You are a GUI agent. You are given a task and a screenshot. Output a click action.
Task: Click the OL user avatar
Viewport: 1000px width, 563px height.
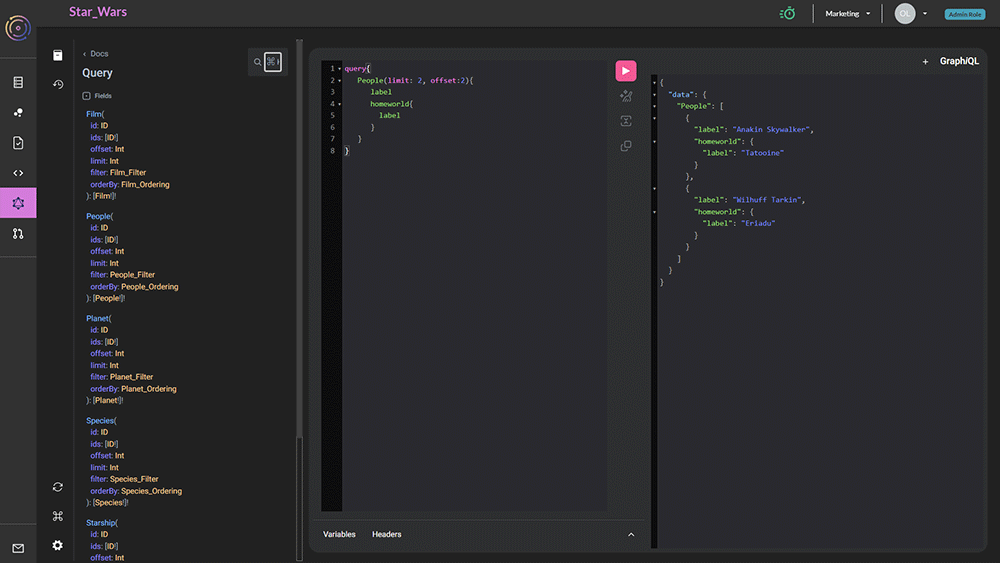click(904, 13)
